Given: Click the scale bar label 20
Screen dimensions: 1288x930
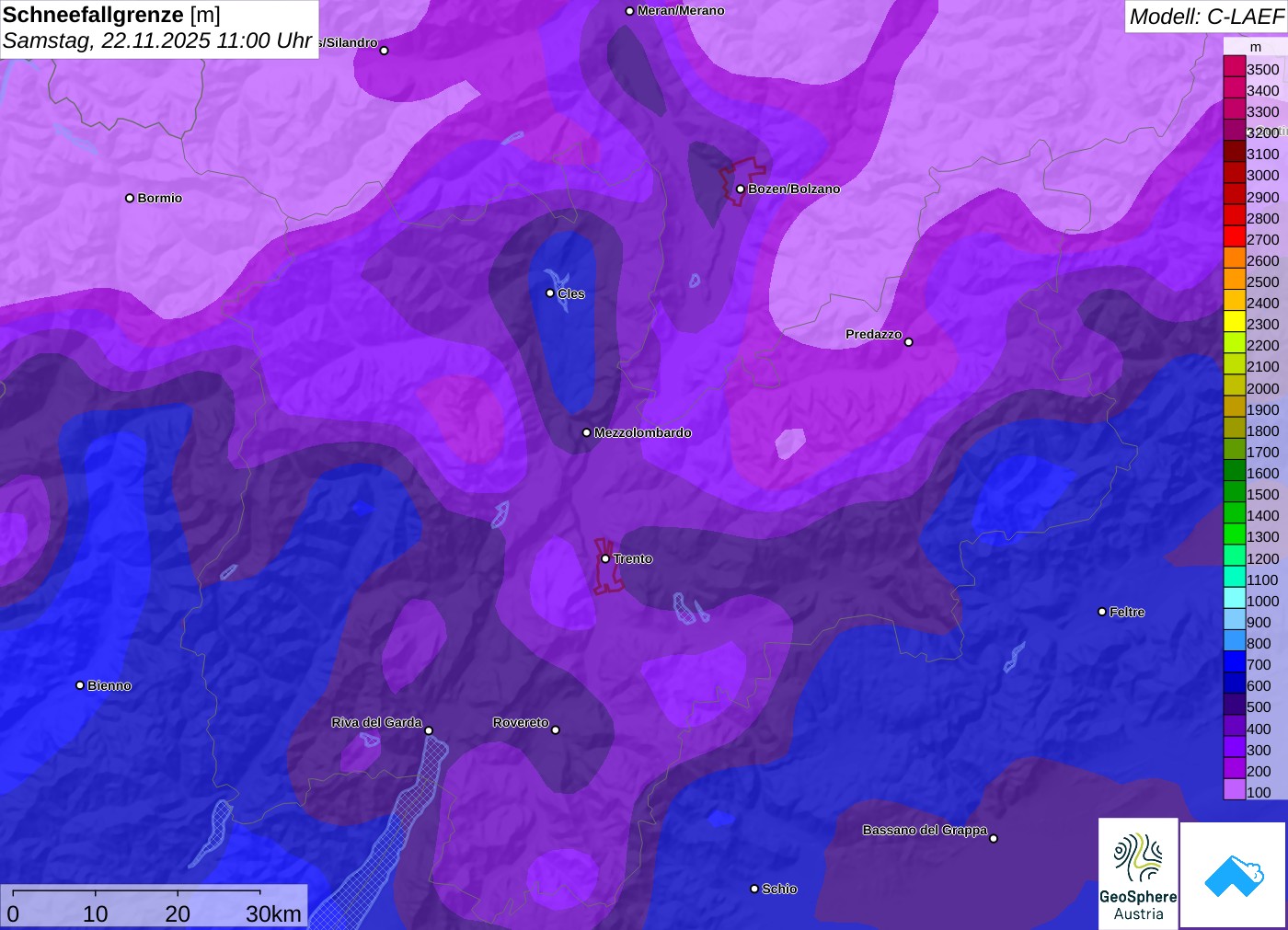Looking at the screenshot, I should click(178, 913).
